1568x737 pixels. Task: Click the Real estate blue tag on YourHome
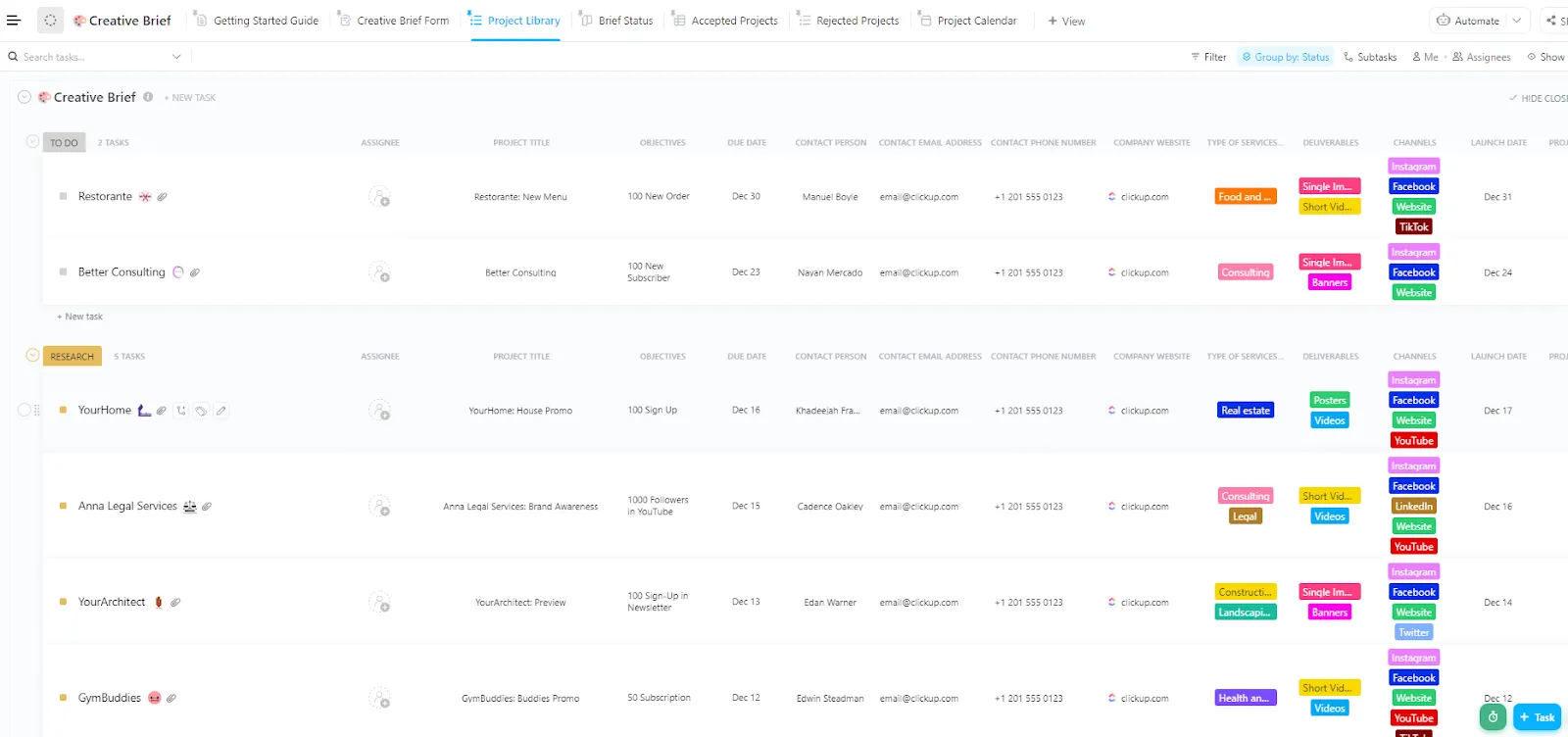pyautogui.click(x=1246, y=411)
